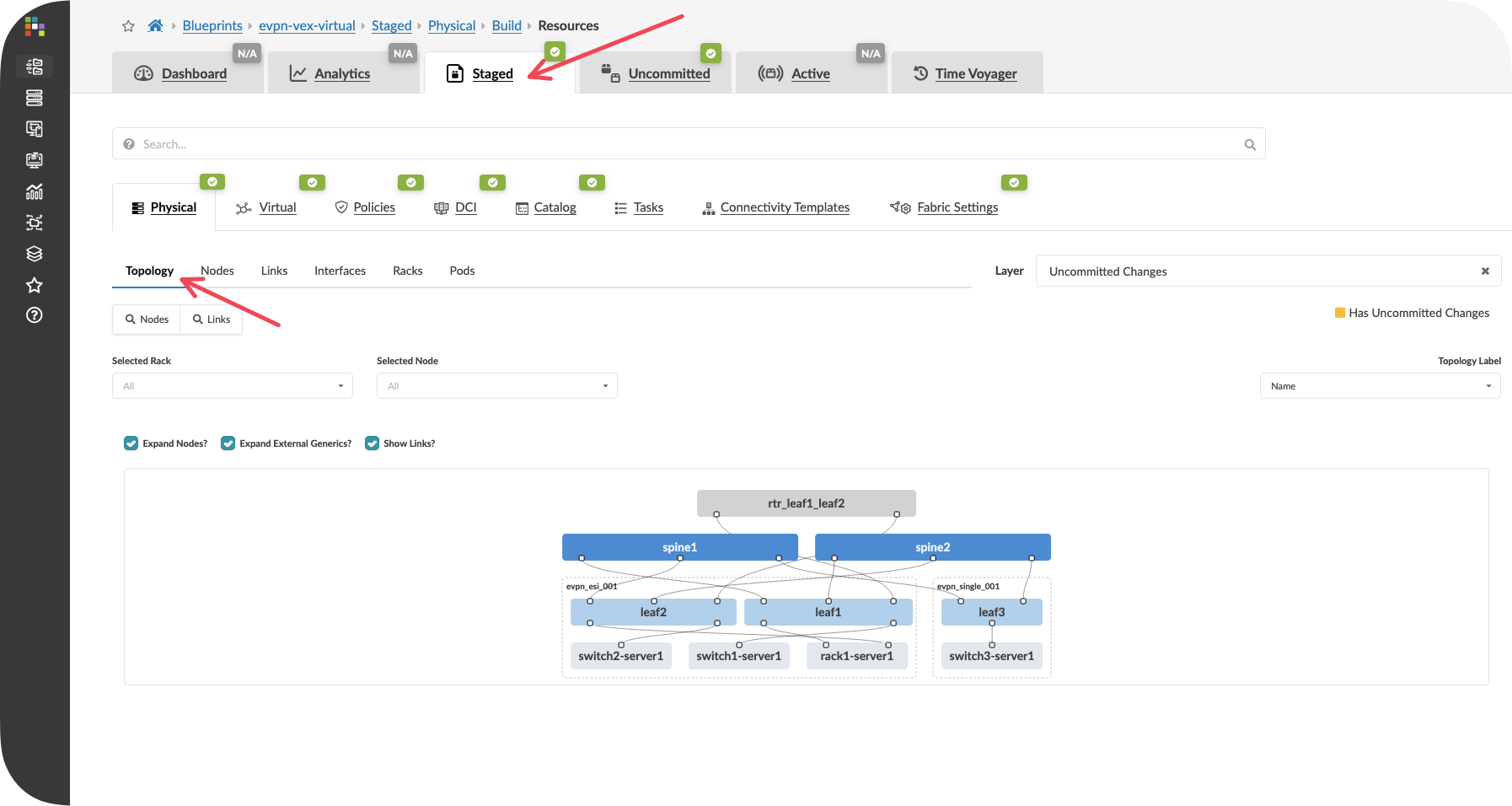The image size is (1512, 806).
Task: Click the favorite star beside breadcrumb
Action: click(x=128, y=26)
